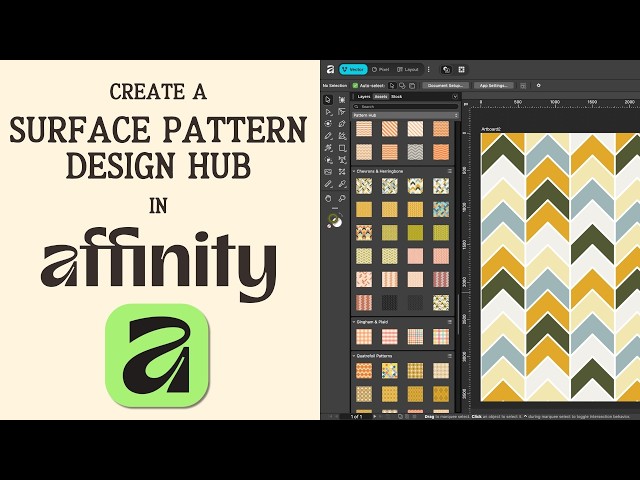Select first pattern thumbnail under Chevrons & Herringbone
The height and width of the screenshot is (480, 640).
point(364,186)
